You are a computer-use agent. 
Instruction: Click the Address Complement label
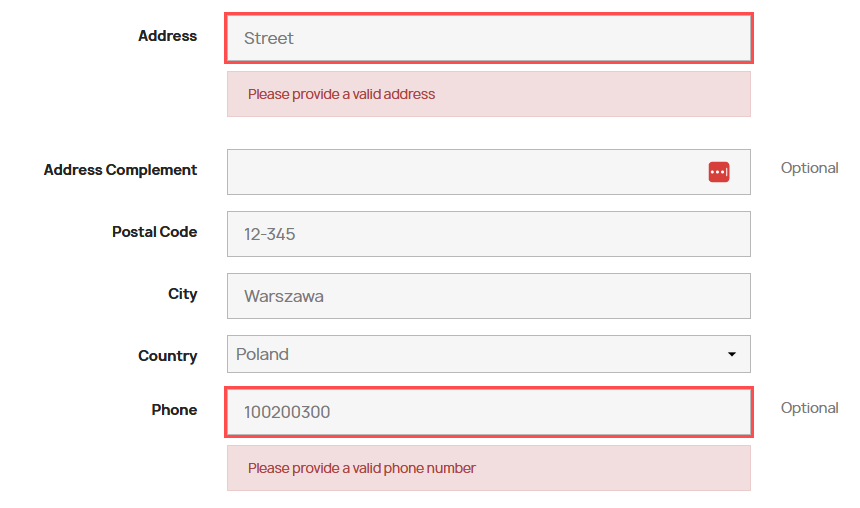120,170
